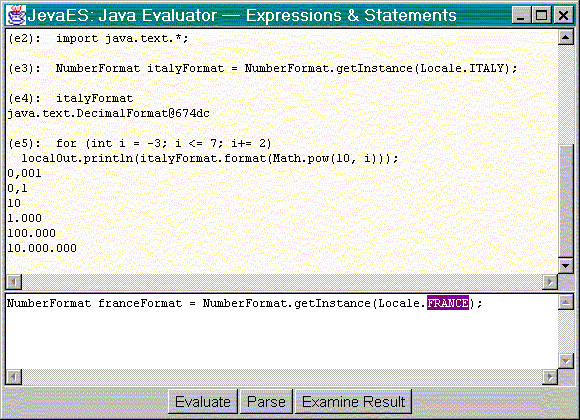This screenshot has width=580, height=420.
Task: Click the Java coffee cup window icon
Action: pyautogui.click(x=16, y=15)
